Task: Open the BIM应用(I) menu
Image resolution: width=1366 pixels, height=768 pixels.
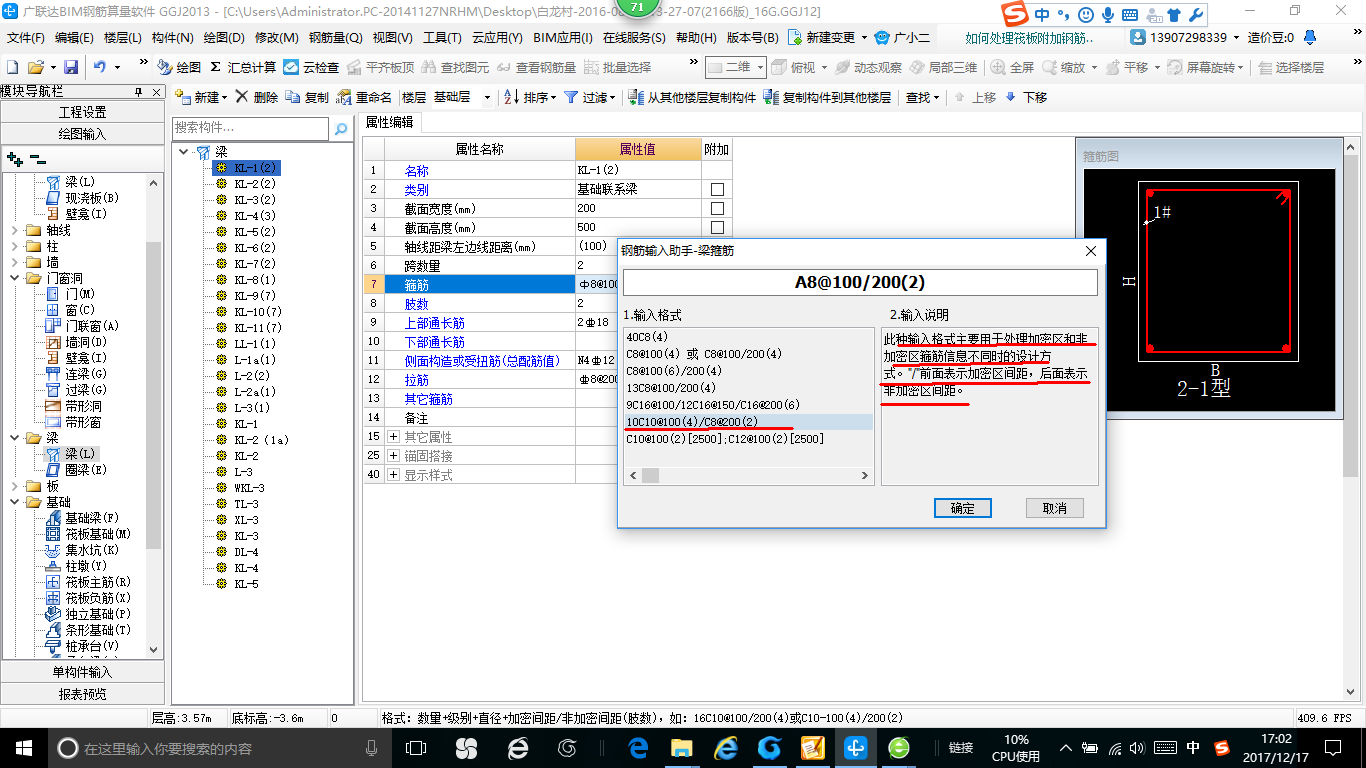Action: (563, 37)
